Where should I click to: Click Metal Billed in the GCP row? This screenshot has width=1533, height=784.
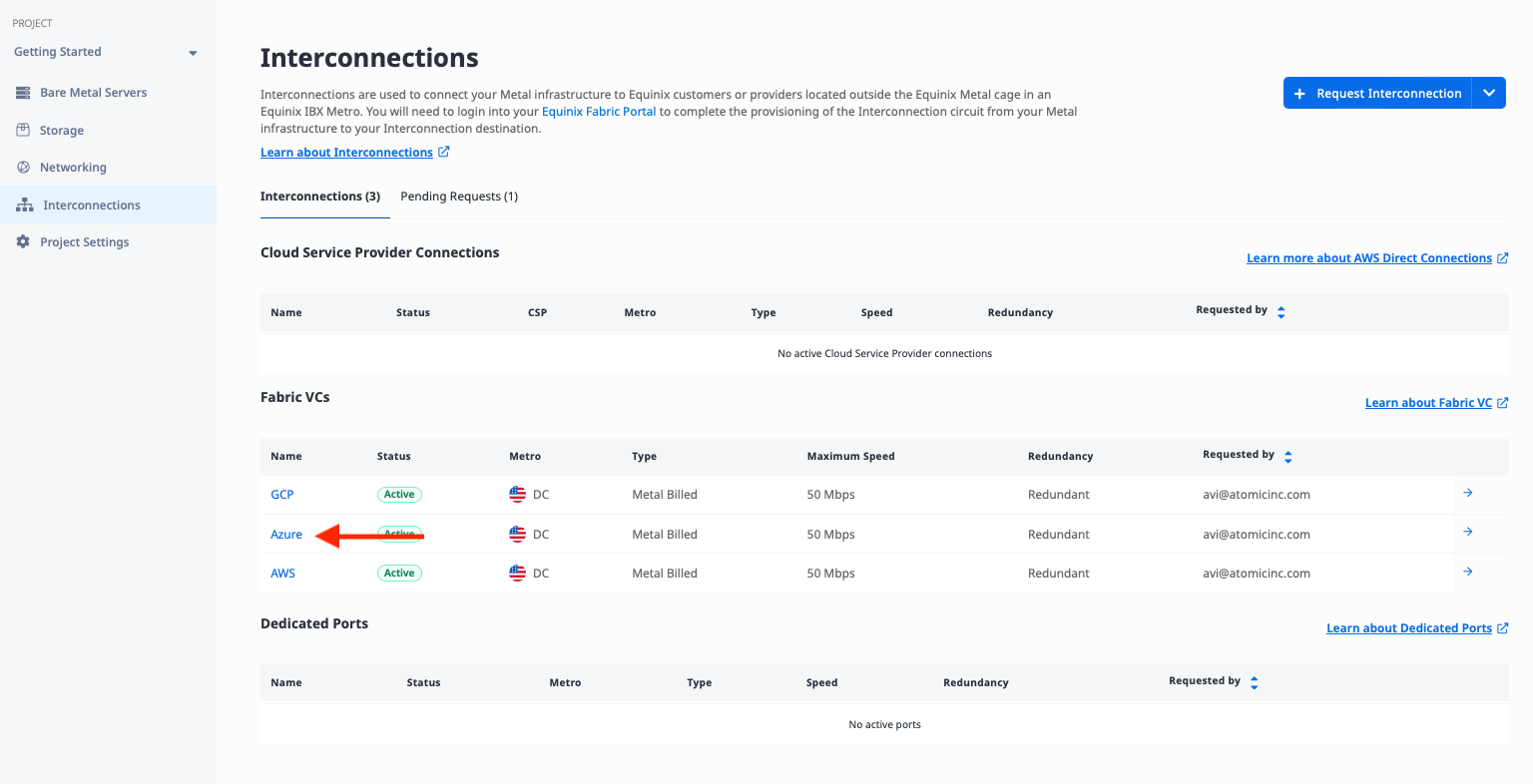(665, 495)
